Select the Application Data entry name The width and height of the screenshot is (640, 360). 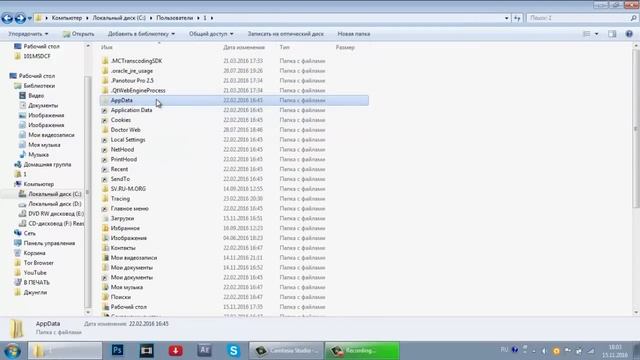tap(131, 110)
